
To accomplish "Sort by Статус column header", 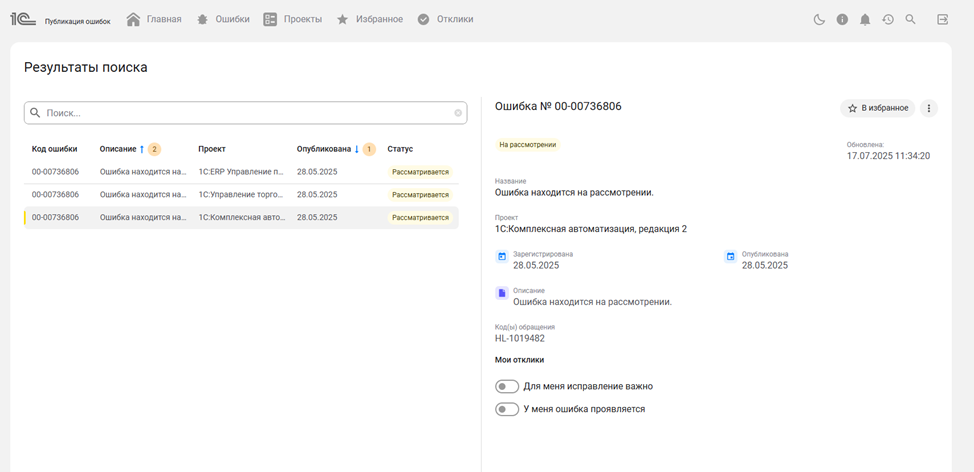I will tap(400, 149).
